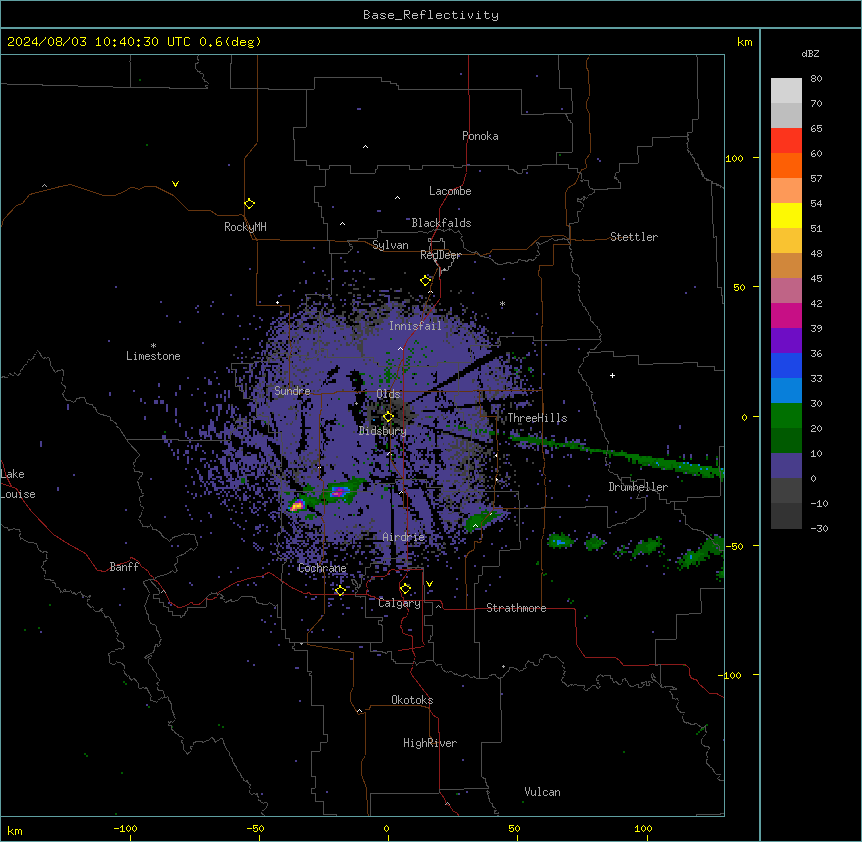Click the Lacombe city label
The image size is (862, 842).
450,191
